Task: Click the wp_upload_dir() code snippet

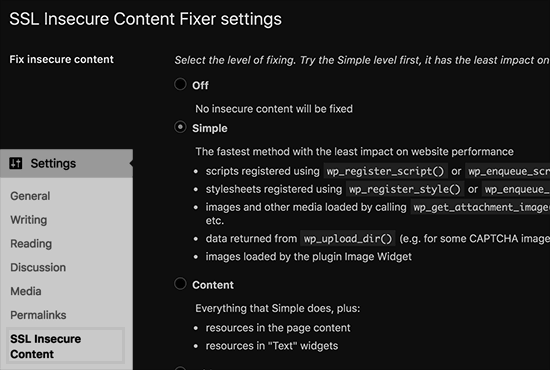Action: [348, 239]
